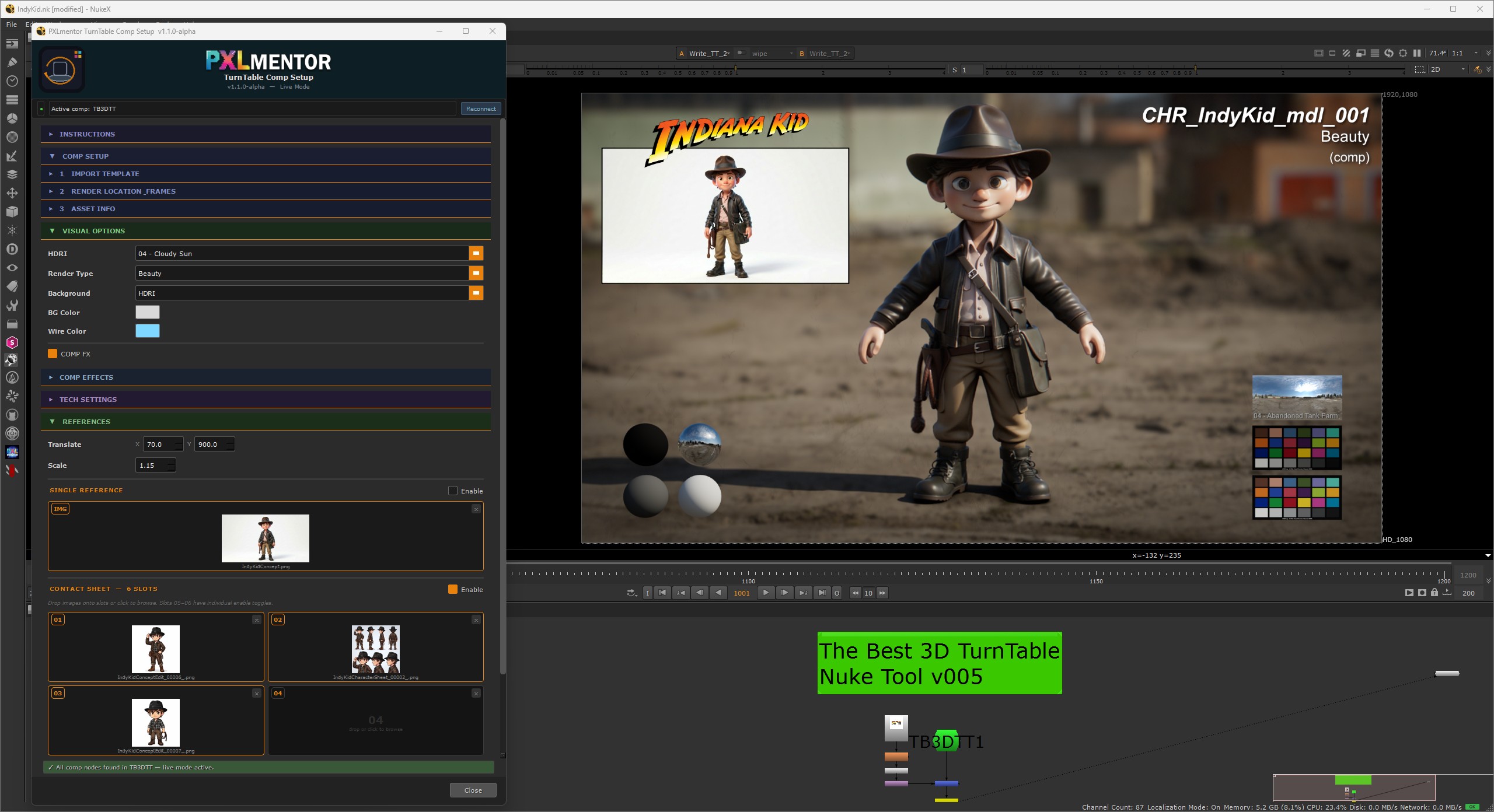Image resolution: width=1494 pixels, height=812 pixels.
Task: Collapse the COMP SETUP section
Action: (x=266, y=156)
